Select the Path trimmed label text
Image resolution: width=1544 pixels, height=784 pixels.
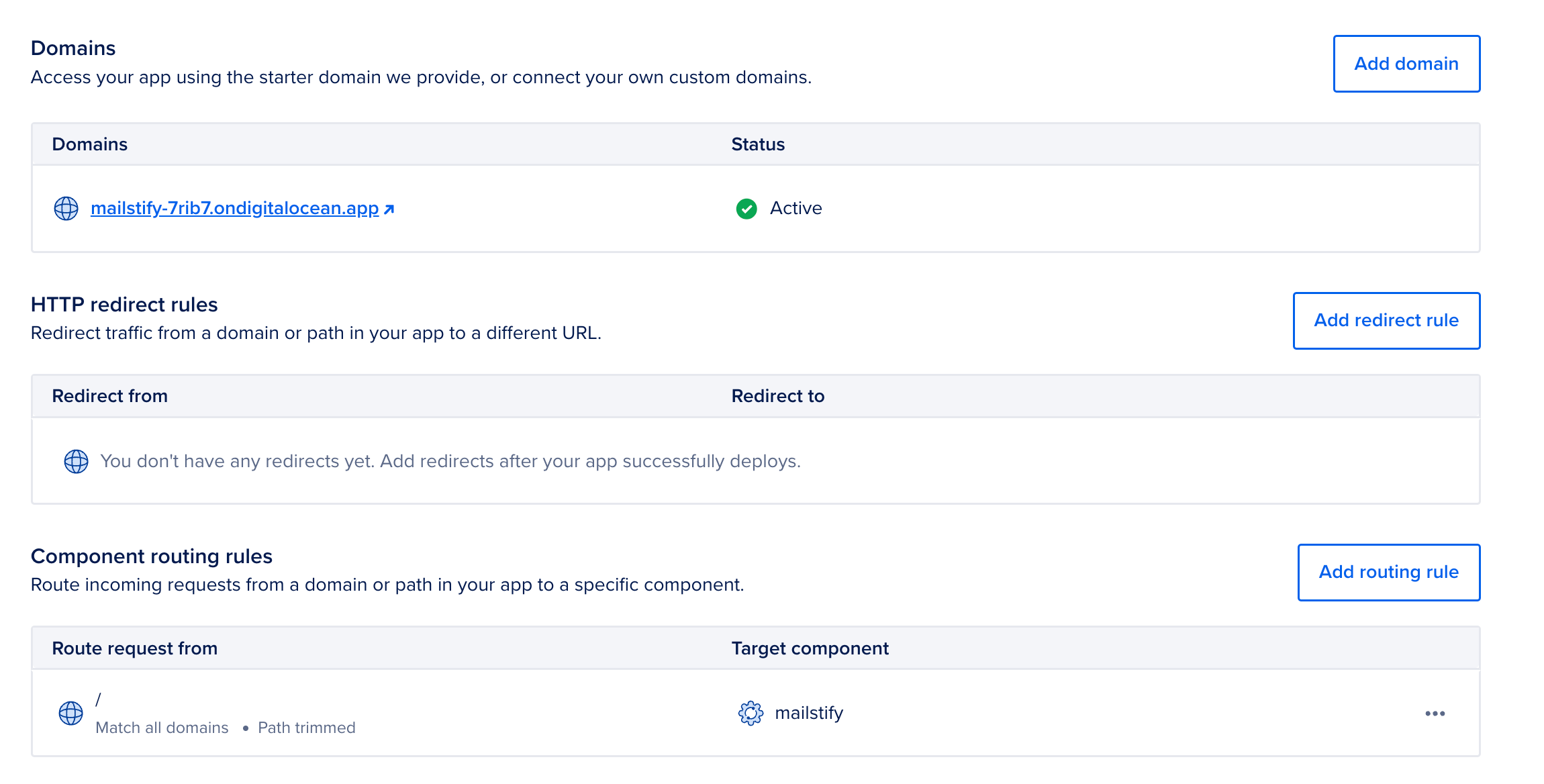pyautogui.click(x=306, y=727)
